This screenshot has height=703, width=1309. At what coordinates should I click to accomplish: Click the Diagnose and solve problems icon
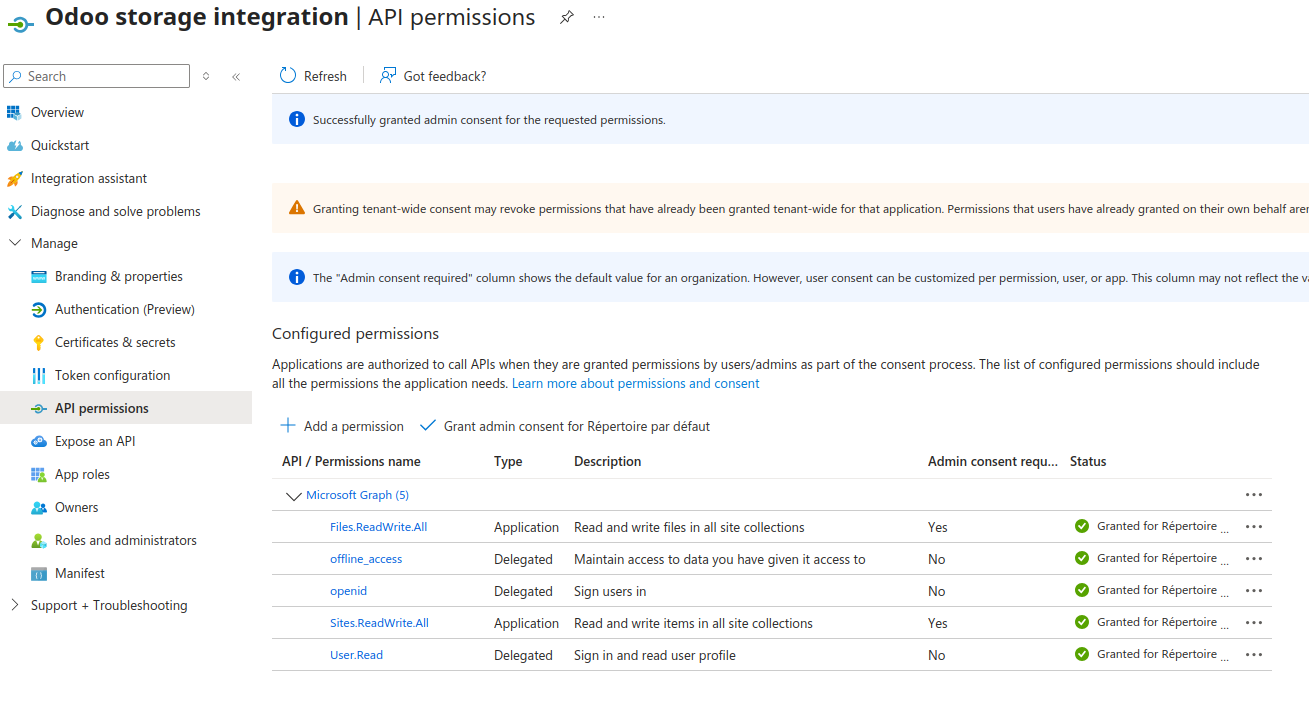(x=14, y=211)
